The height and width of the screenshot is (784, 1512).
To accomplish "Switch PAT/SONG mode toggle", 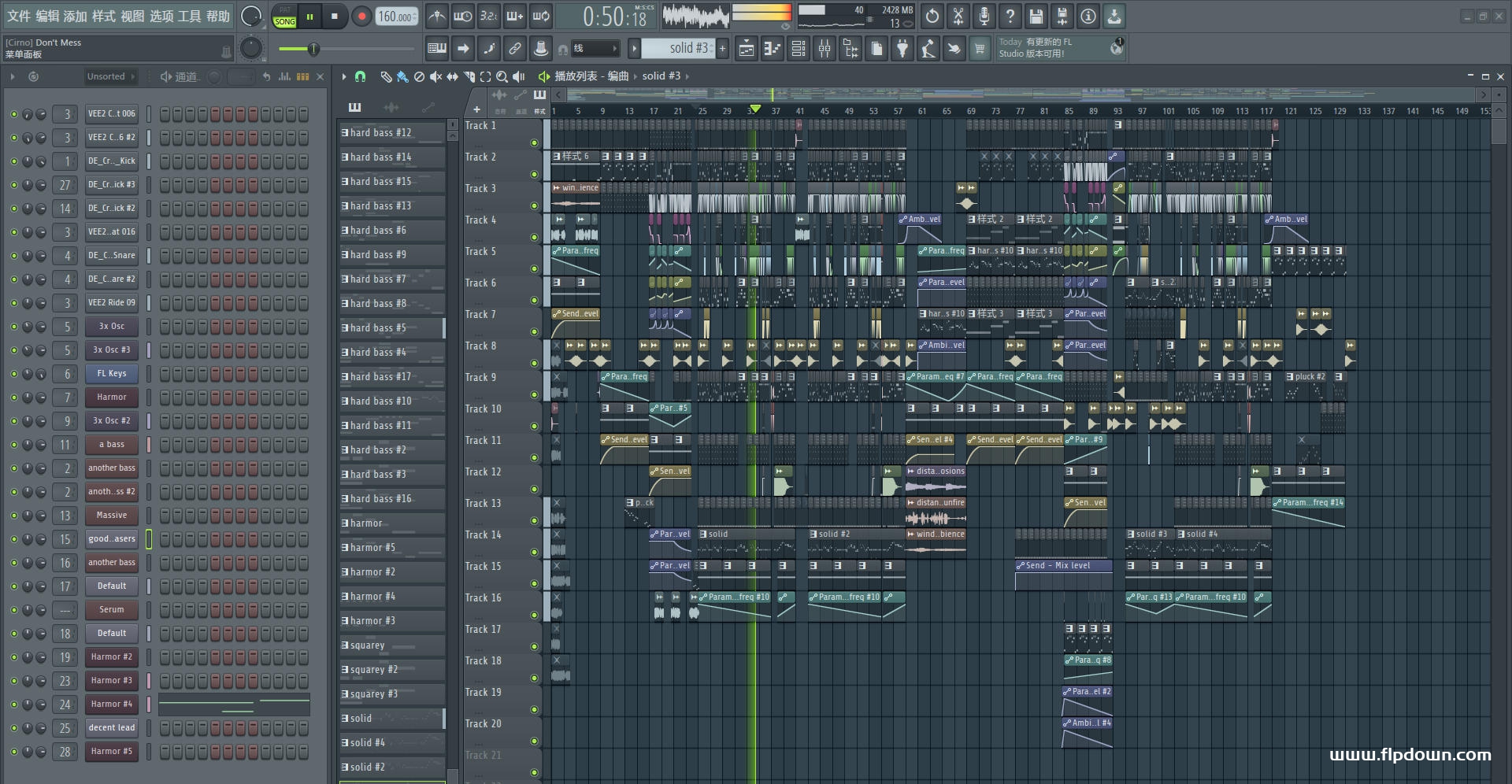I will 285,17.
